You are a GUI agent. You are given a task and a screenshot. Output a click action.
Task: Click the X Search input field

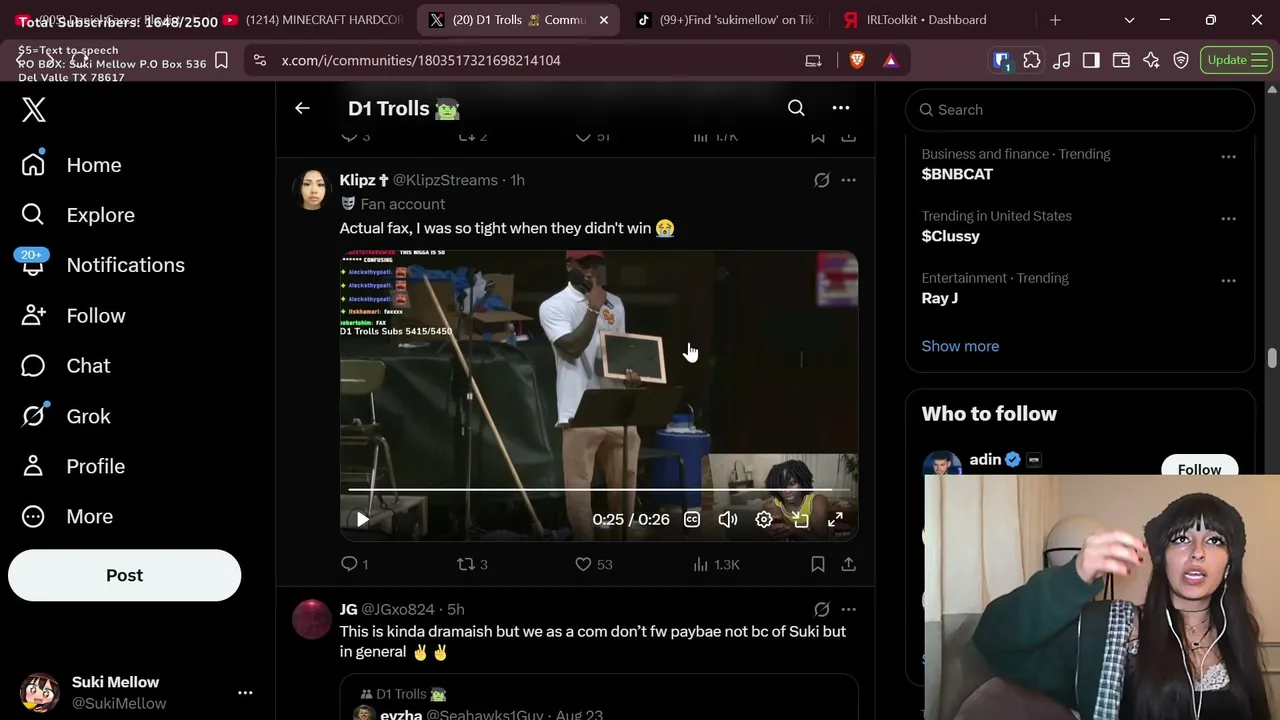pos(1080,110)
